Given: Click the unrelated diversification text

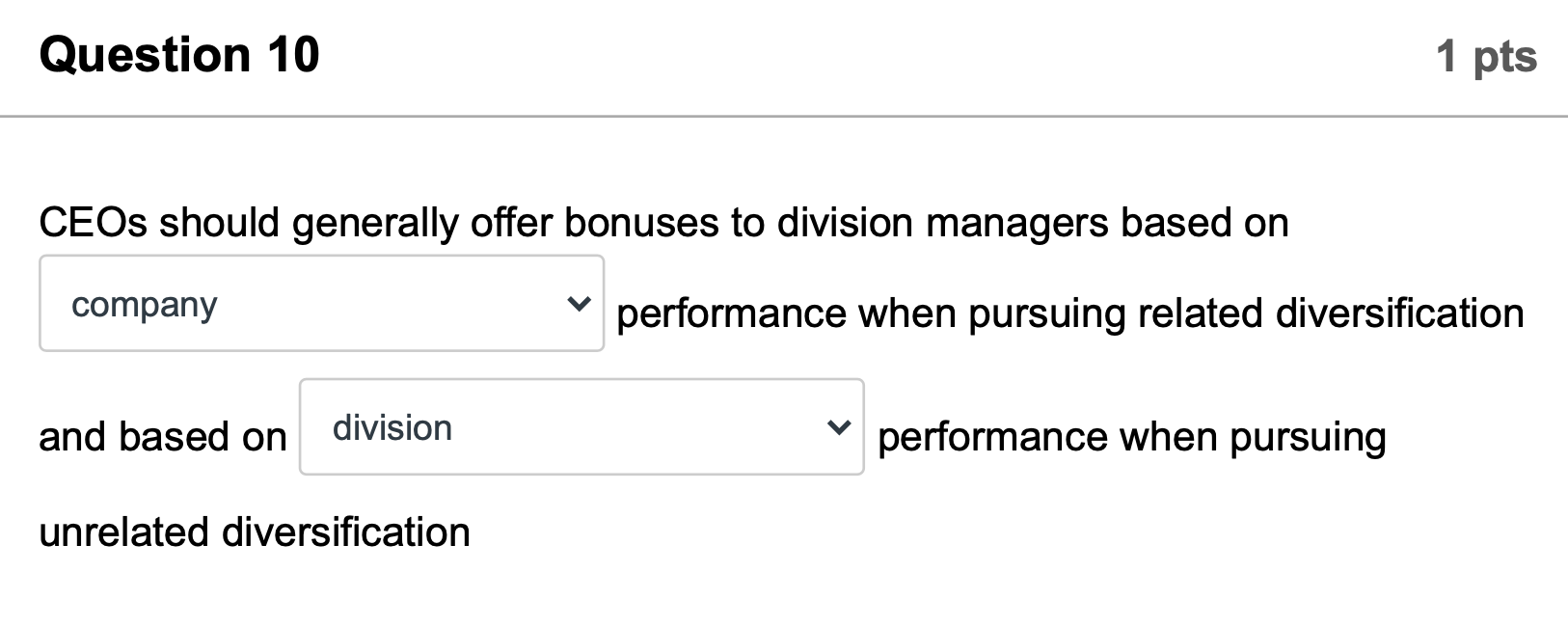Looking at the screenshot, I should [254, 531].
